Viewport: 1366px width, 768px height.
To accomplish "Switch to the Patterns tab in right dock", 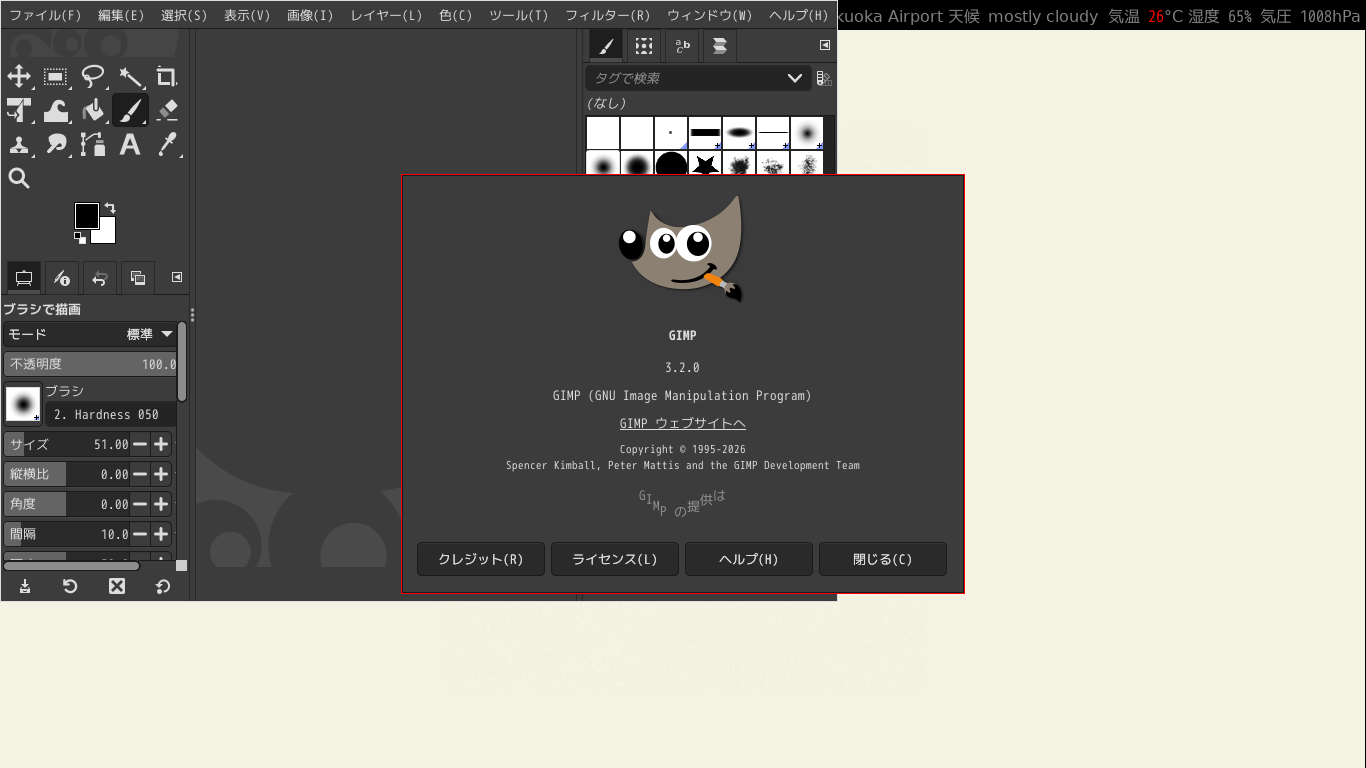I will (644, 46).
